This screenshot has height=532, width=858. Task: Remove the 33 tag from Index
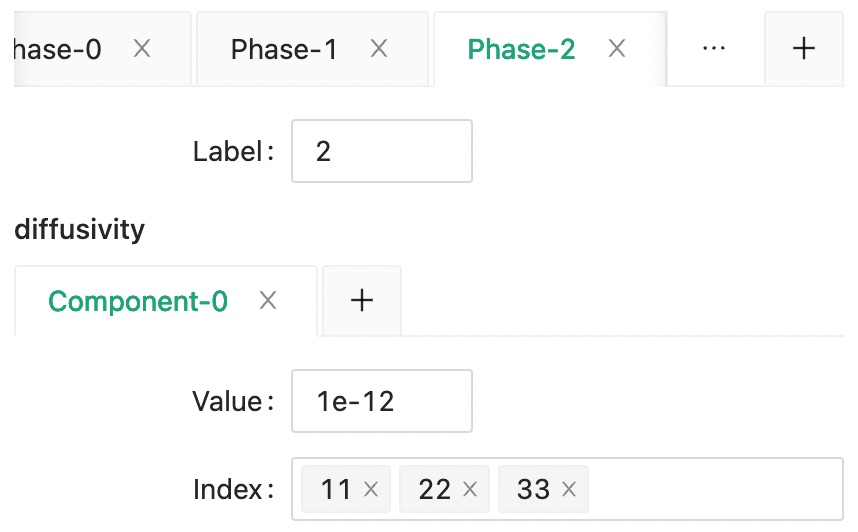tap(569, 489)
